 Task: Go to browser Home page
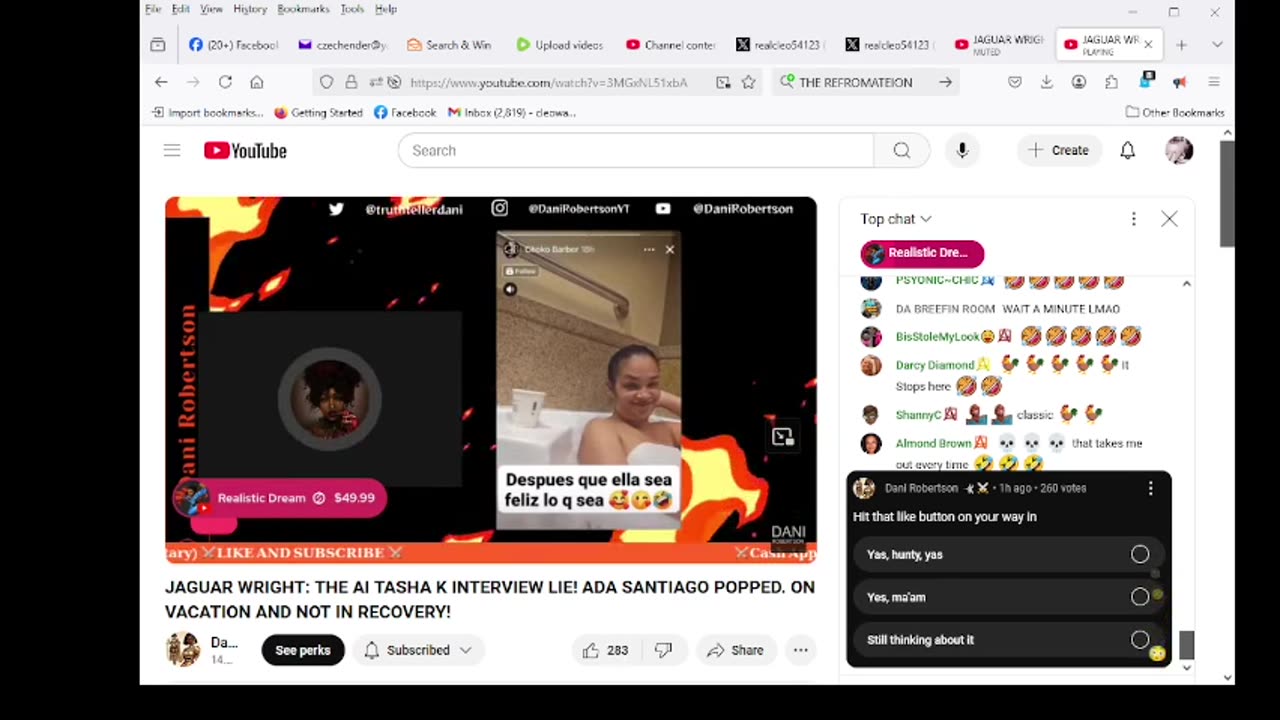pos(257,82)
